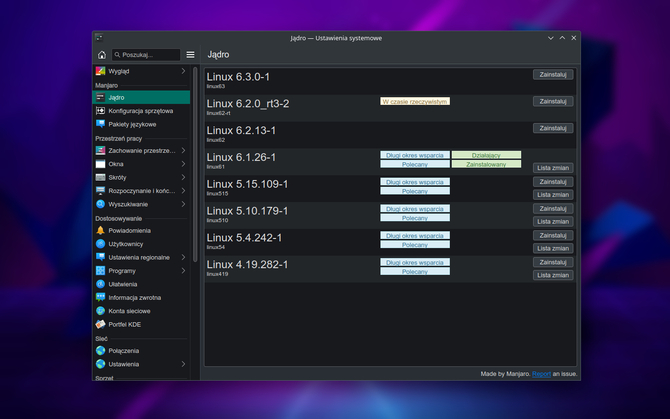
Task: Install the Linux 4.19.282-1 kernel
Action: point(553,262)
